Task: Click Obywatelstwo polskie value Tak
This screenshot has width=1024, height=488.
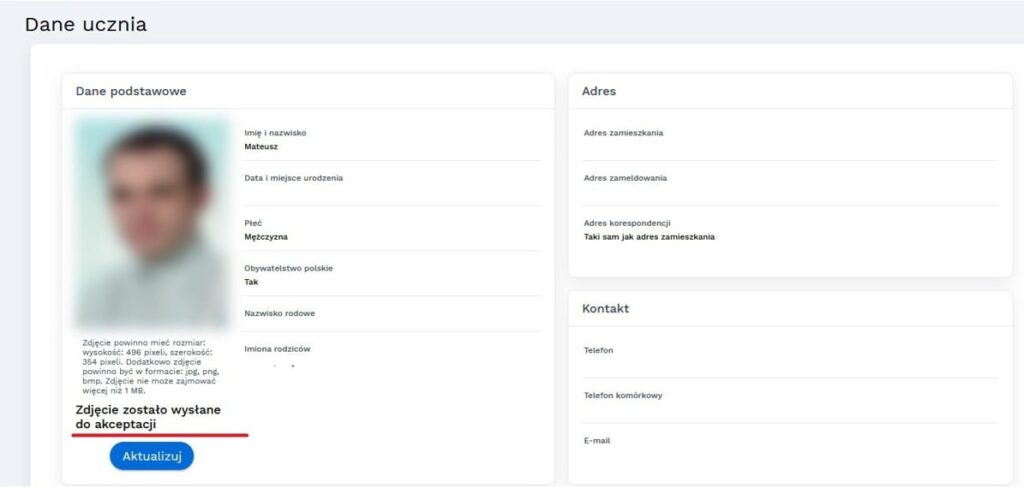Action: [x=251, y=282]
